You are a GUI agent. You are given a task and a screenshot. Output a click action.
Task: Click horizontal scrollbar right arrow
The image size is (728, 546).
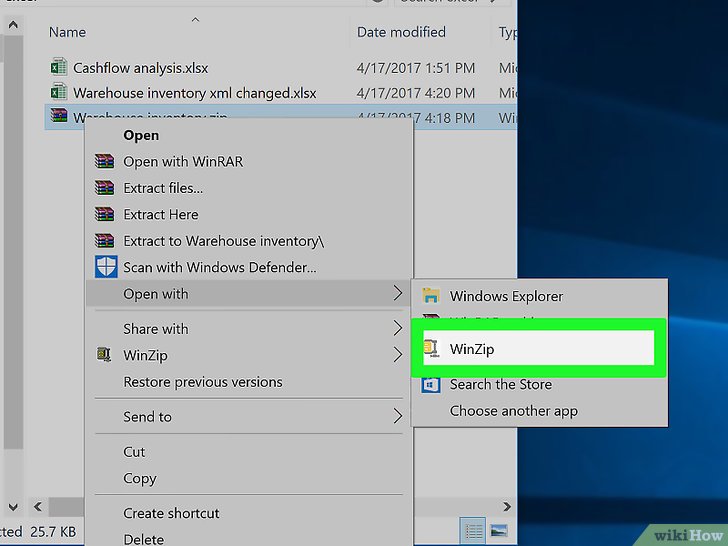[507, 507]
